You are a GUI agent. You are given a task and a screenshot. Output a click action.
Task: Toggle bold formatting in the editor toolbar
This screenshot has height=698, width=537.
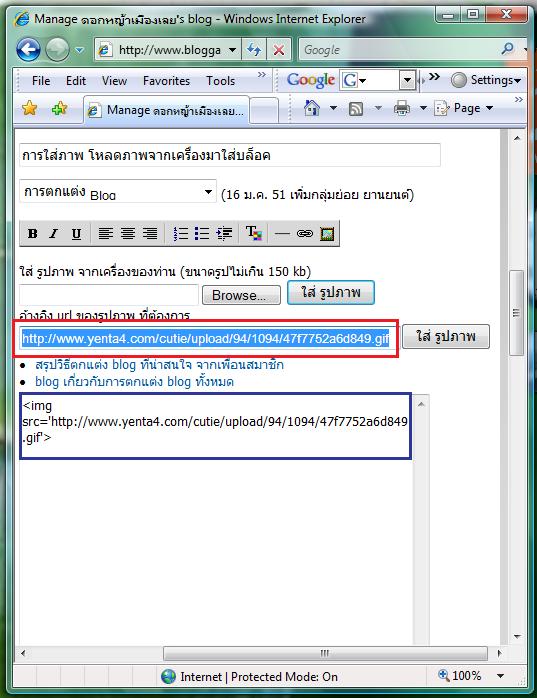(33, 233)
